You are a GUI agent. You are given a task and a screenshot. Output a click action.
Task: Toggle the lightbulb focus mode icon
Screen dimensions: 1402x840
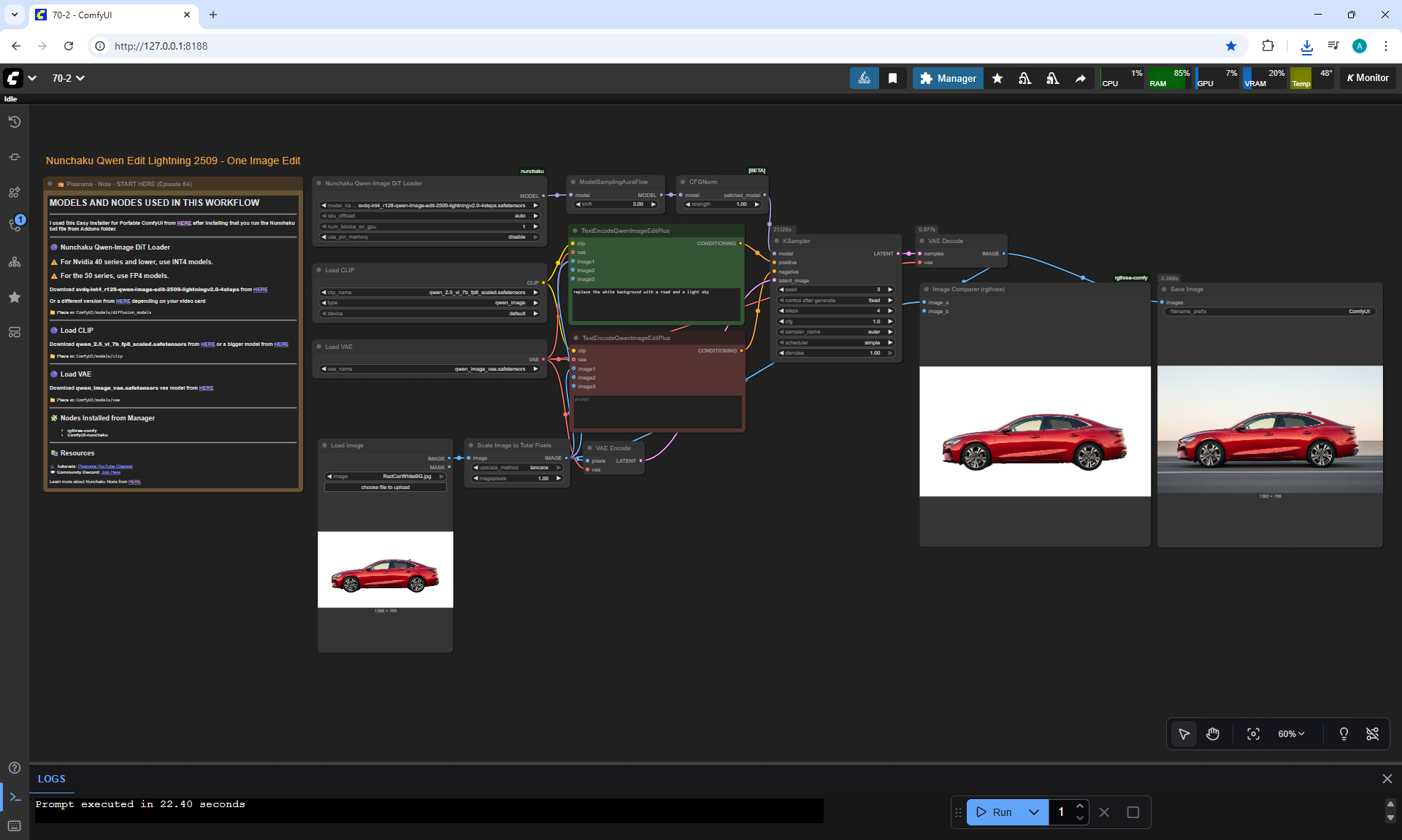coord(1344,734)
